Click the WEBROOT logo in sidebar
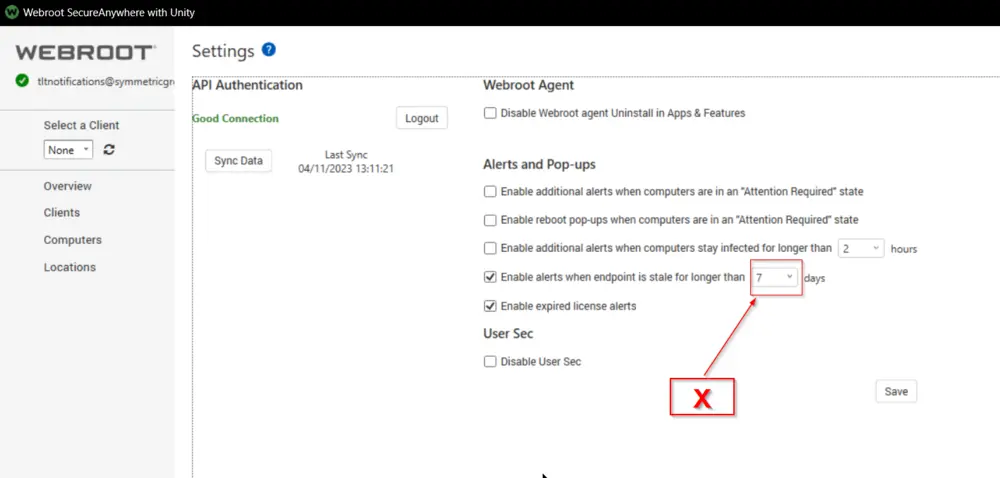Image resolution: width=1000 pixels, height=478 pixels. point(86,52)
